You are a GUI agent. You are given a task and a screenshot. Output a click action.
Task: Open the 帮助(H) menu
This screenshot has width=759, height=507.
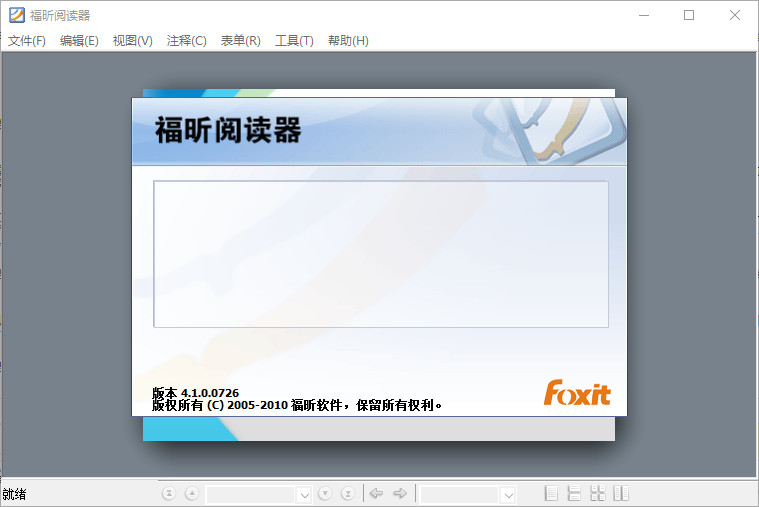[x=348, y=41]
